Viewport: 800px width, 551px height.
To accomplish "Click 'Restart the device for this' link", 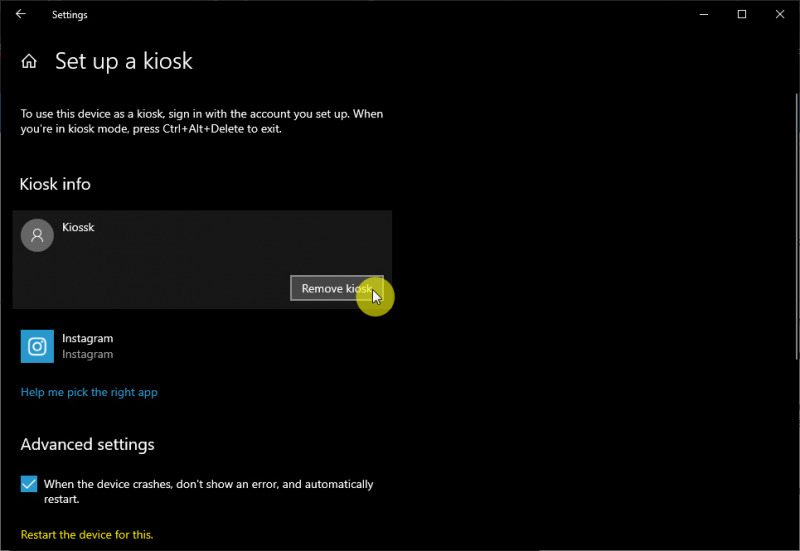I will coord(87,535).
